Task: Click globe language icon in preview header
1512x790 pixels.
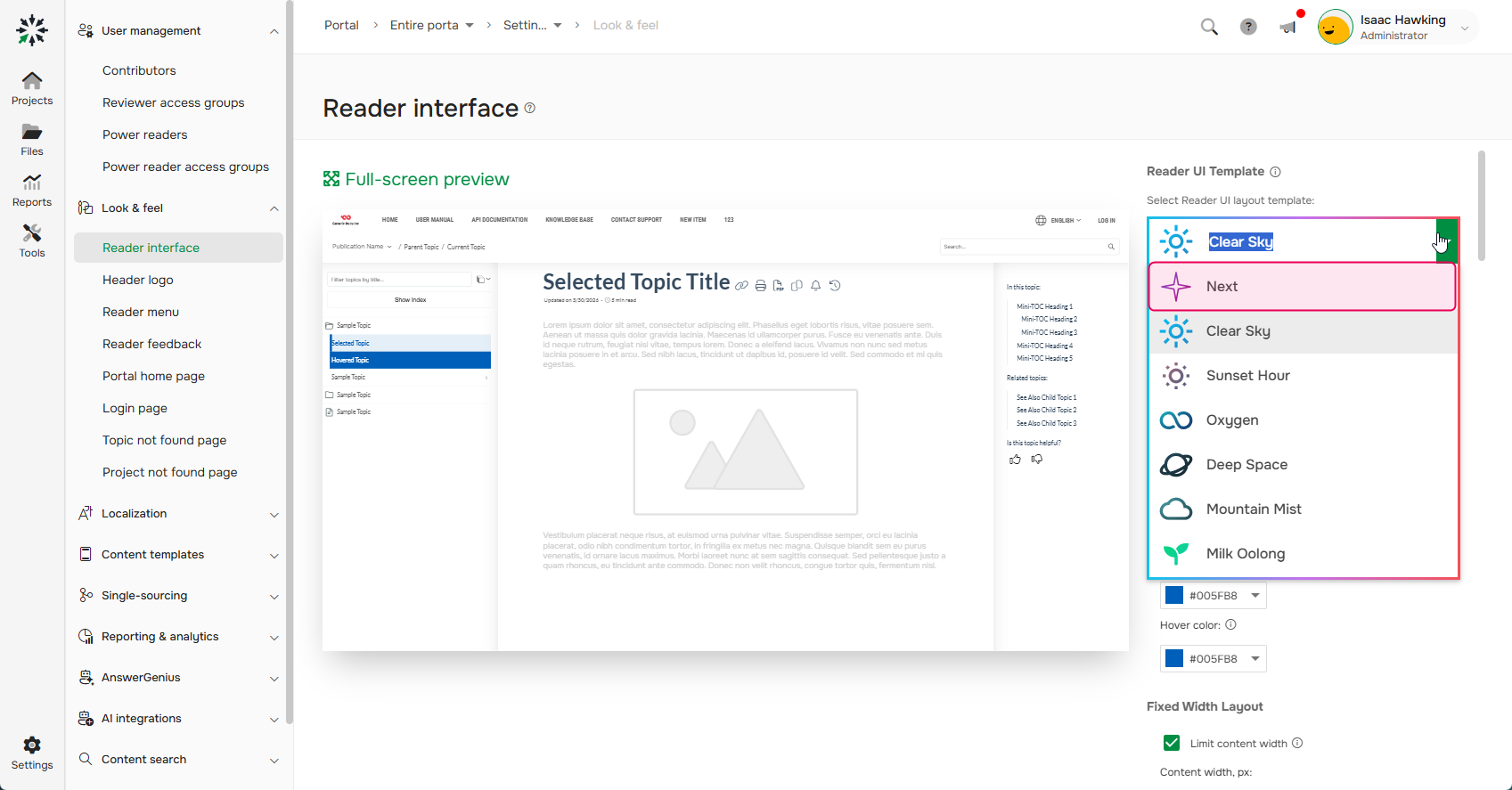Action: click(x=1041, y=220)
